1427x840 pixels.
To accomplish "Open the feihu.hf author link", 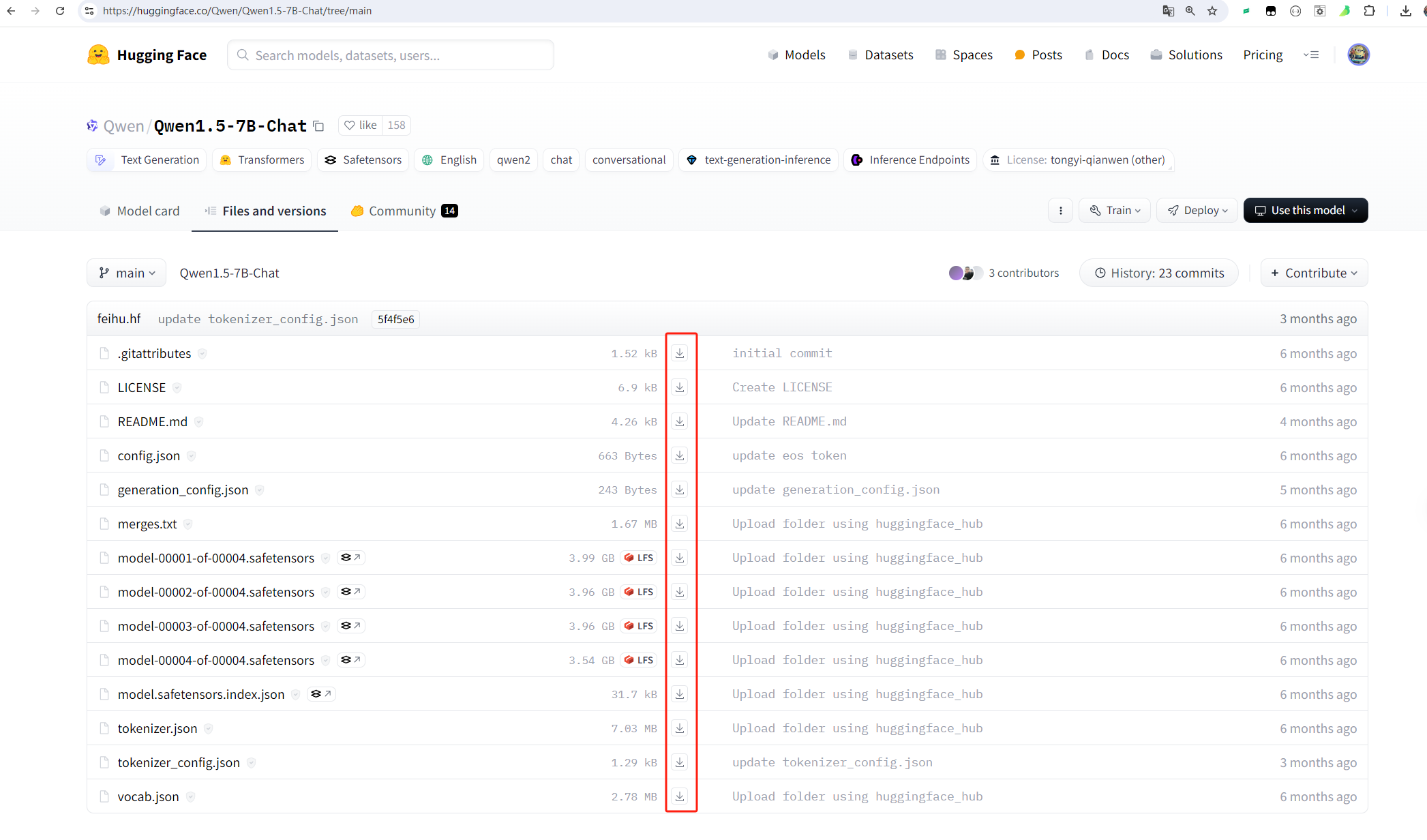I will tap(119, 319).
